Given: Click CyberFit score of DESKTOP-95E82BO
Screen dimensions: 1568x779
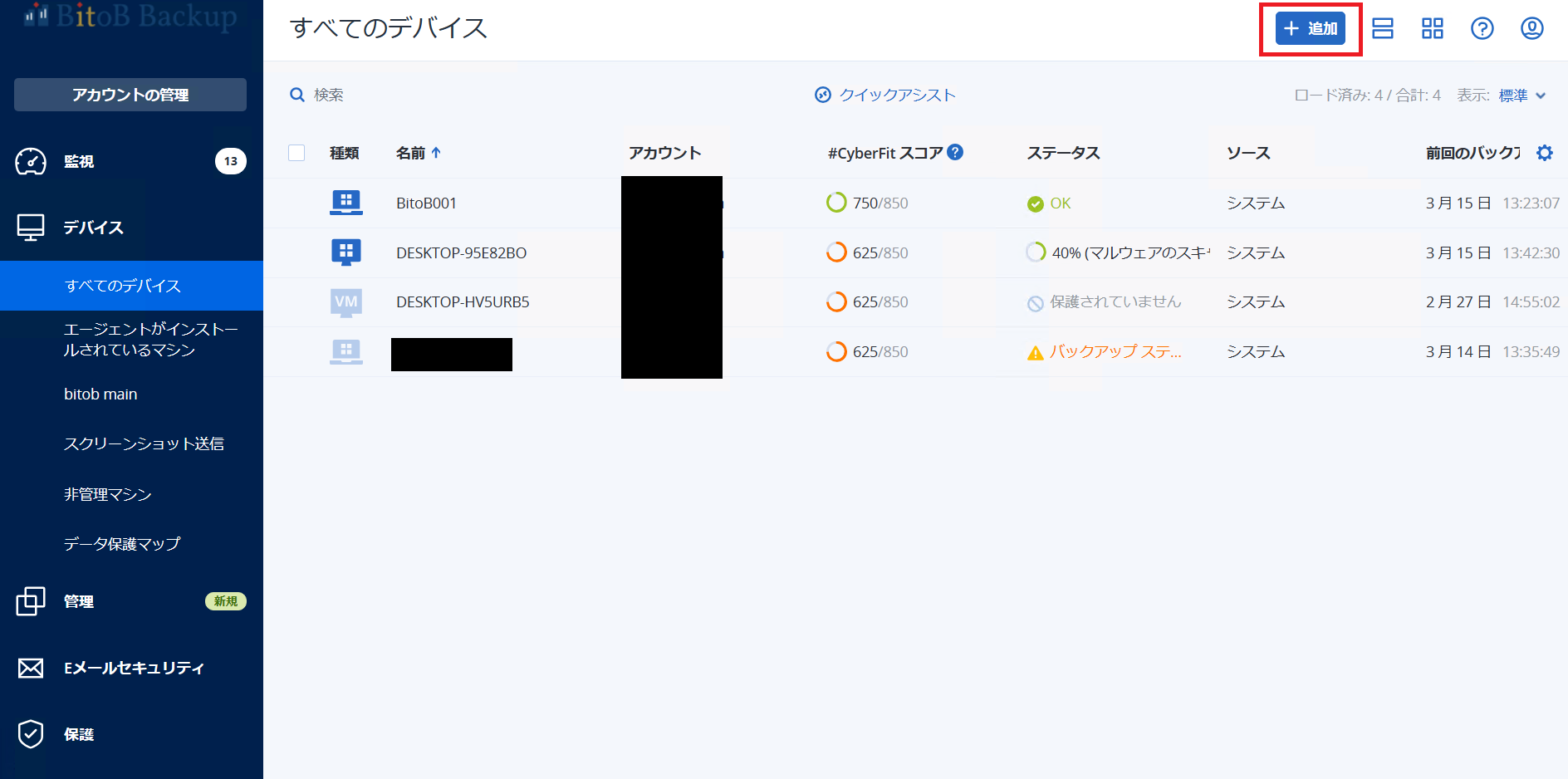Looking at the screenshot, I should click(867, 252).
